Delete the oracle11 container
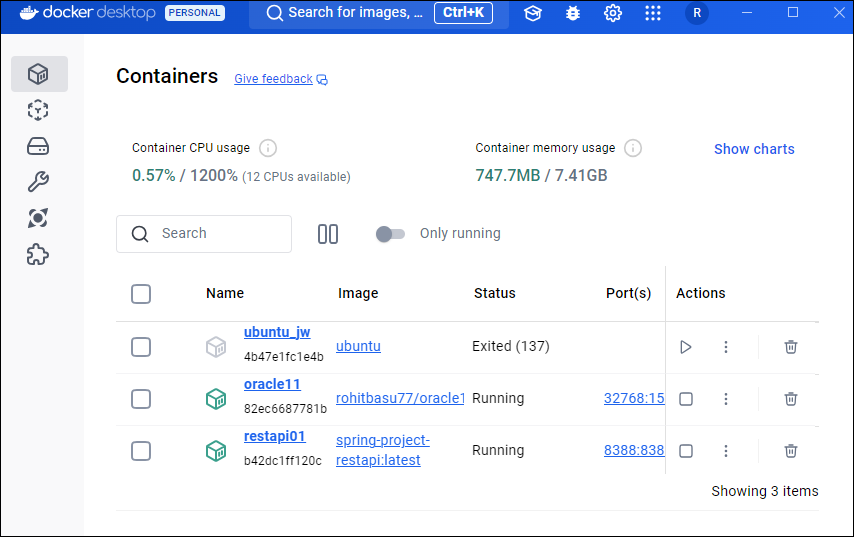854x537 pixels. (x=791, y=399)
